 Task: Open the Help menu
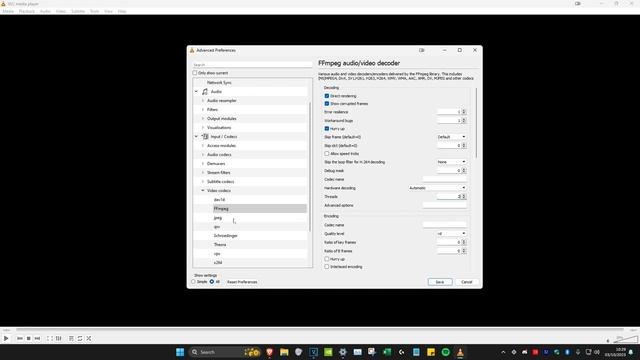[122, 11]
